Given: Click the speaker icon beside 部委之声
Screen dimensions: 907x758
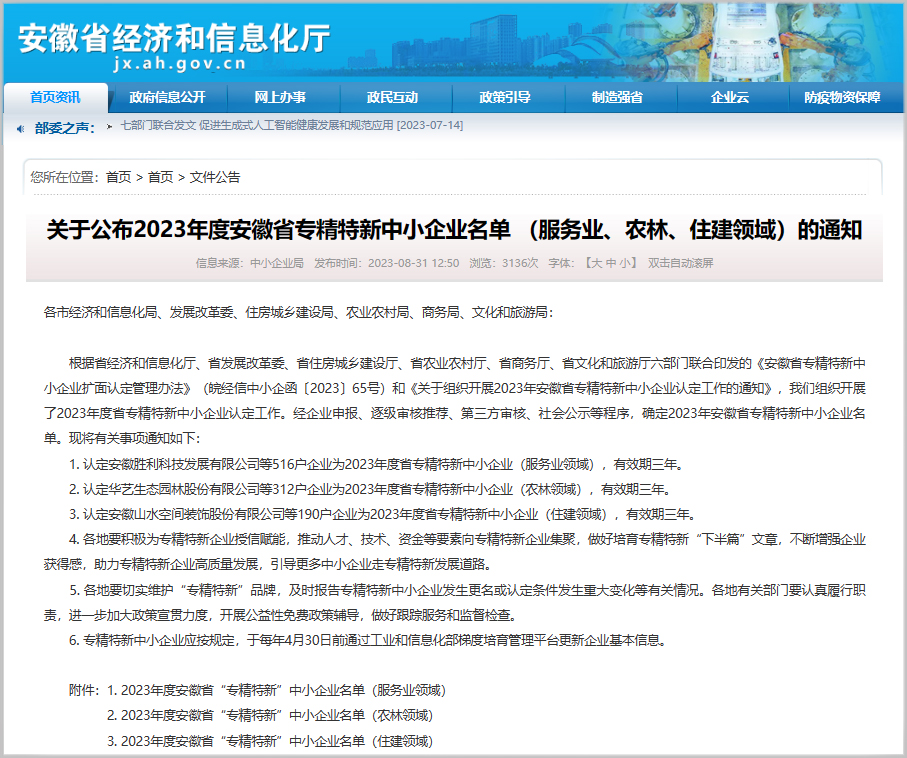Looking at the screenshot, I should click(x=20, y=127).
